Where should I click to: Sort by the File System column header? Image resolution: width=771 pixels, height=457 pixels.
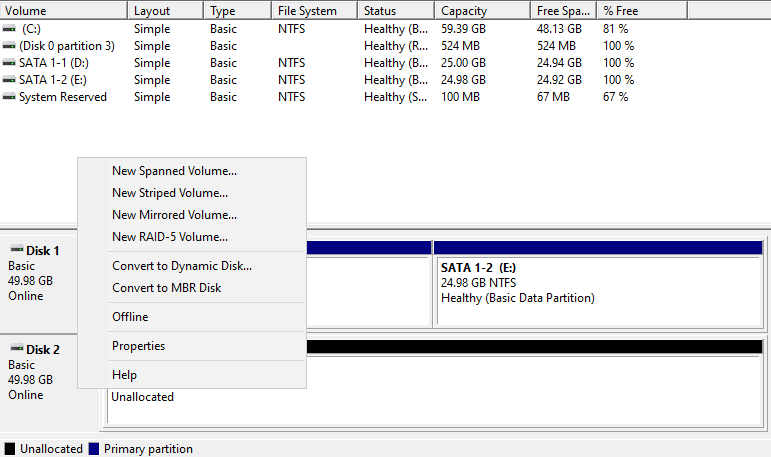[x=314, y=10]
